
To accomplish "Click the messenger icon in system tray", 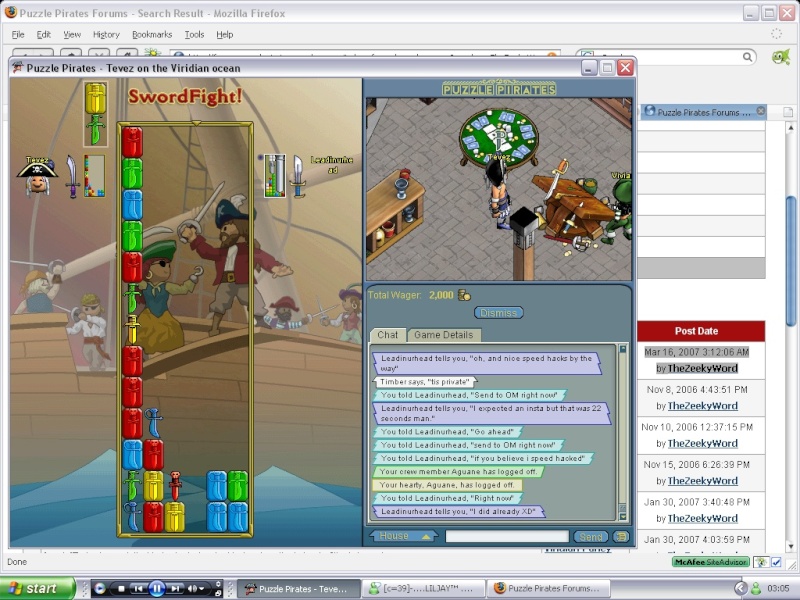I will click(x=756, y=588).
